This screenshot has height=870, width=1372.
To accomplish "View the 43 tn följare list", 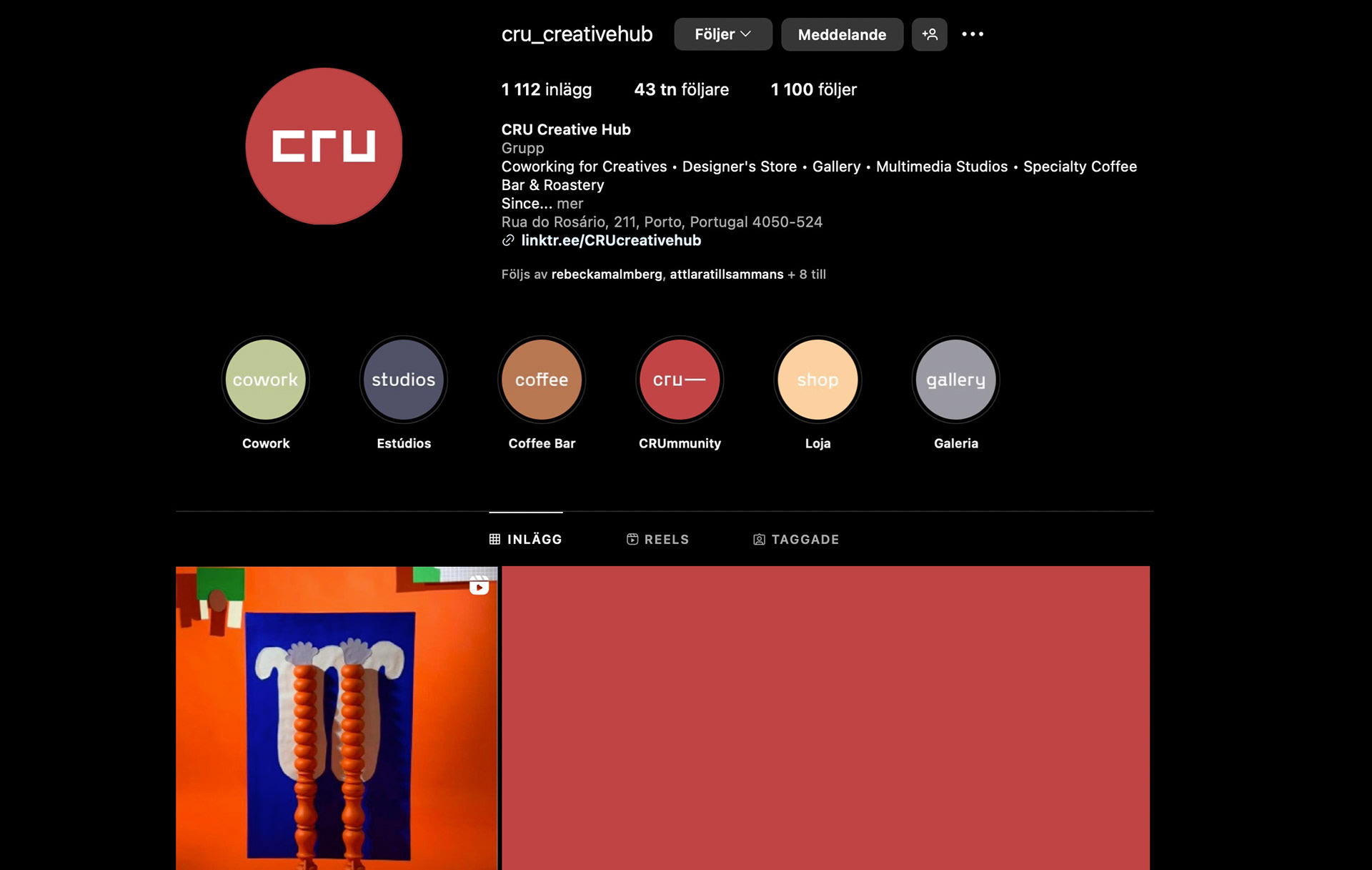I will [x=681, y=89].
